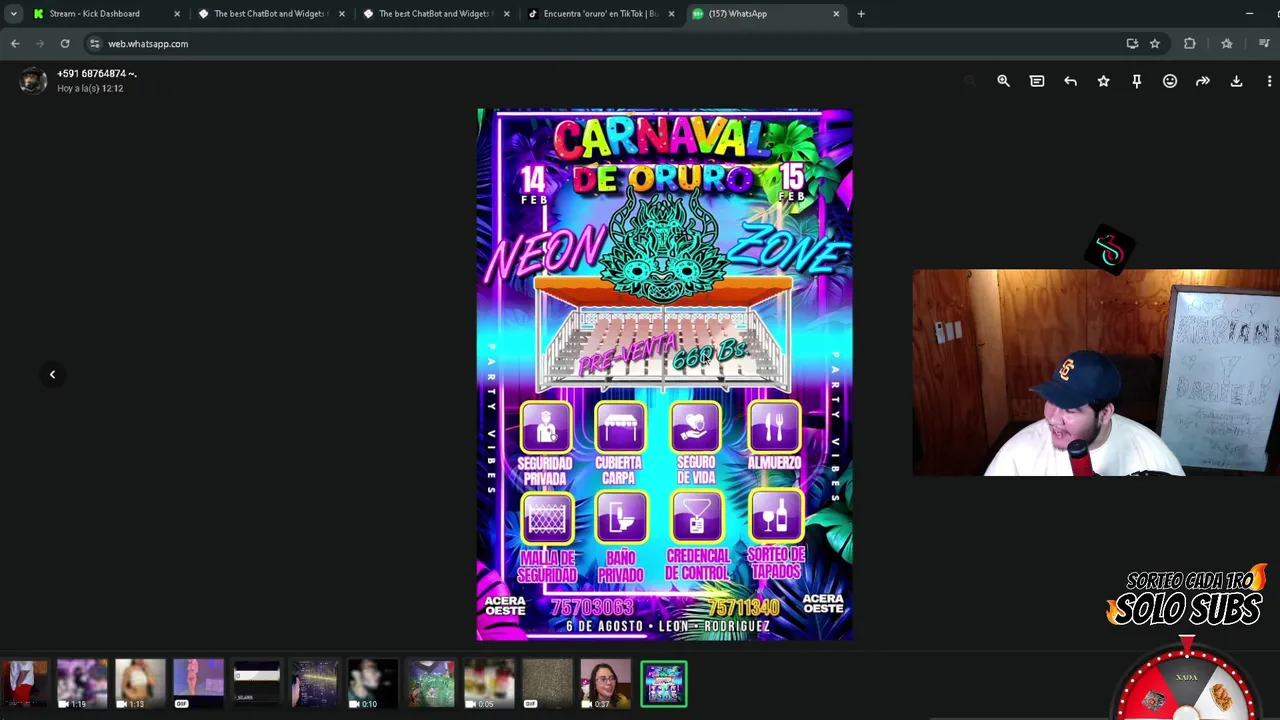Close the (157) WhatsApp tab
The height and width of the screenshot is (720, 1280).
pos(836,14)
